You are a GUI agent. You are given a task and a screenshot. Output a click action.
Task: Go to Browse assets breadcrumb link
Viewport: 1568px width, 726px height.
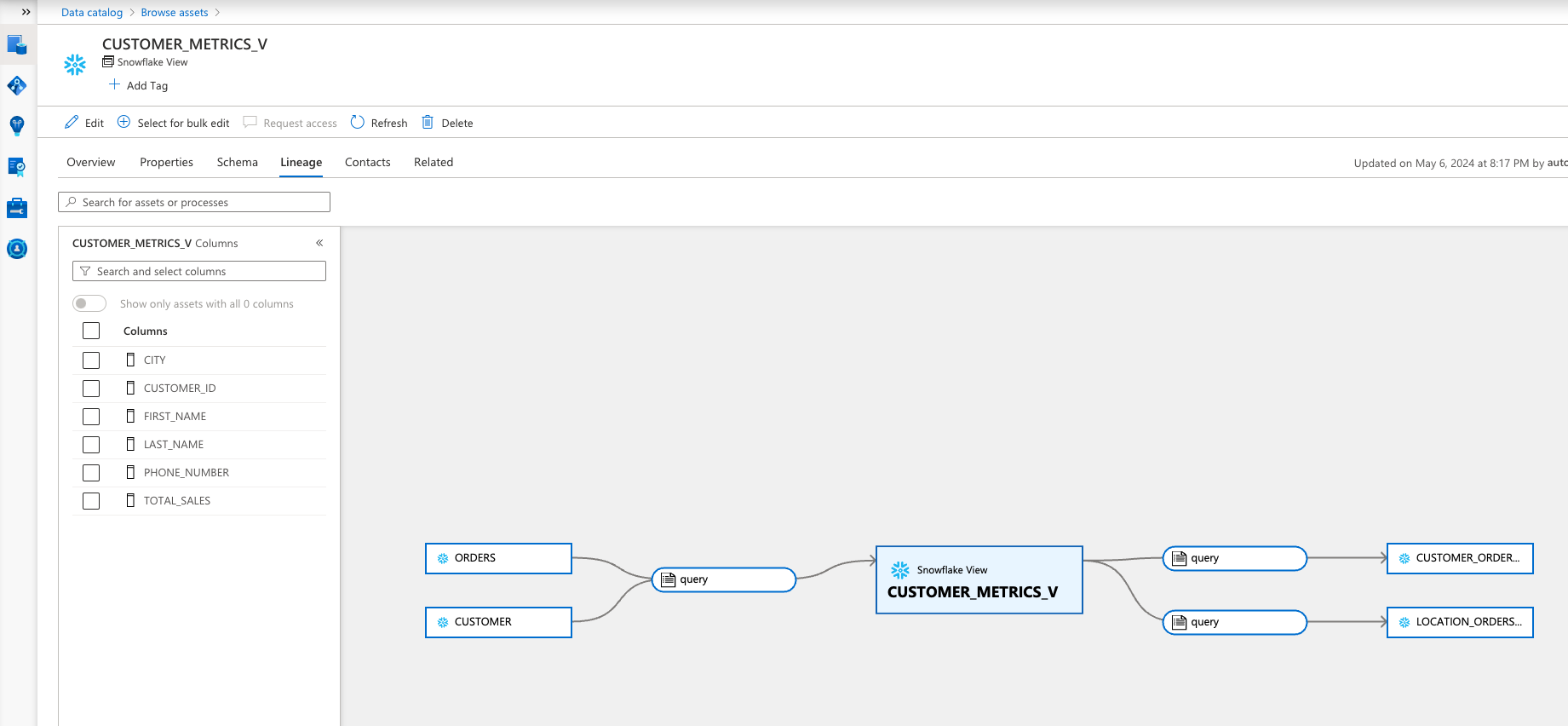point(174,12)
